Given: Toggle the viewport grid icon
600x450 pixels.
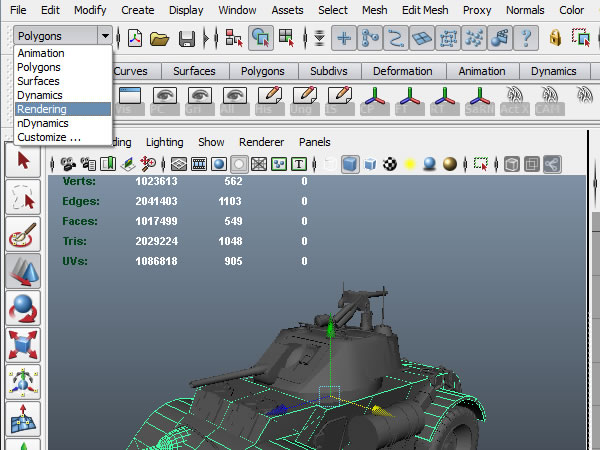Looking at the screenshot, I should point(179,164).
